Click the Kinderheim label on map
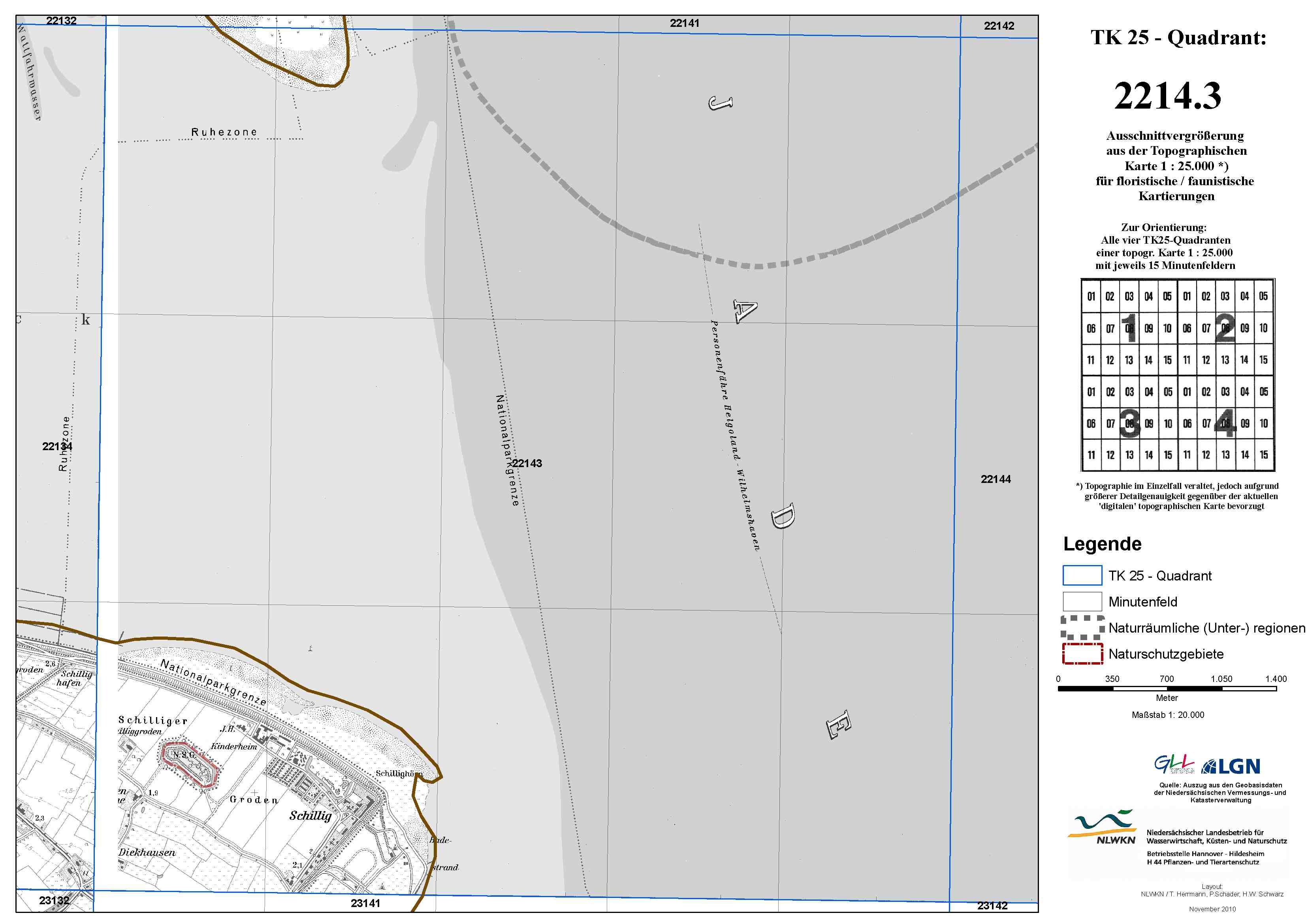 coord(234,746)
